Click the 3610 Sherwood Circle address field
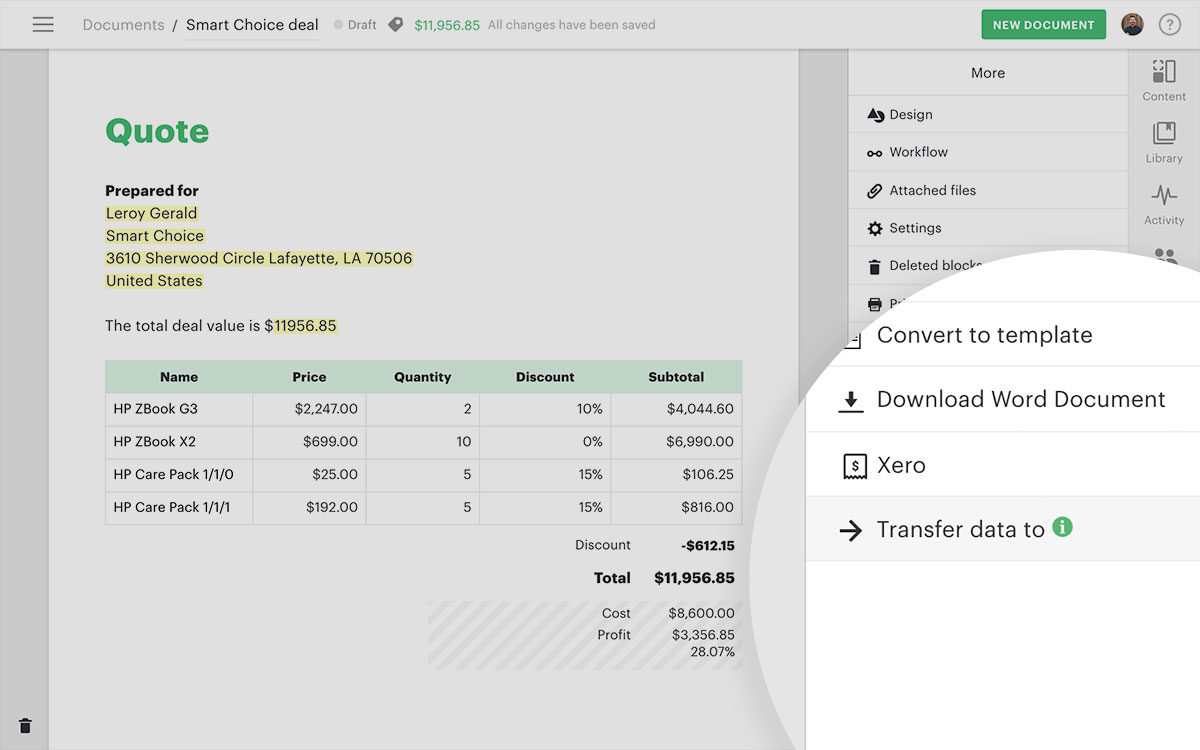This screenshot has width=1200, height=750. click(259, 258)
